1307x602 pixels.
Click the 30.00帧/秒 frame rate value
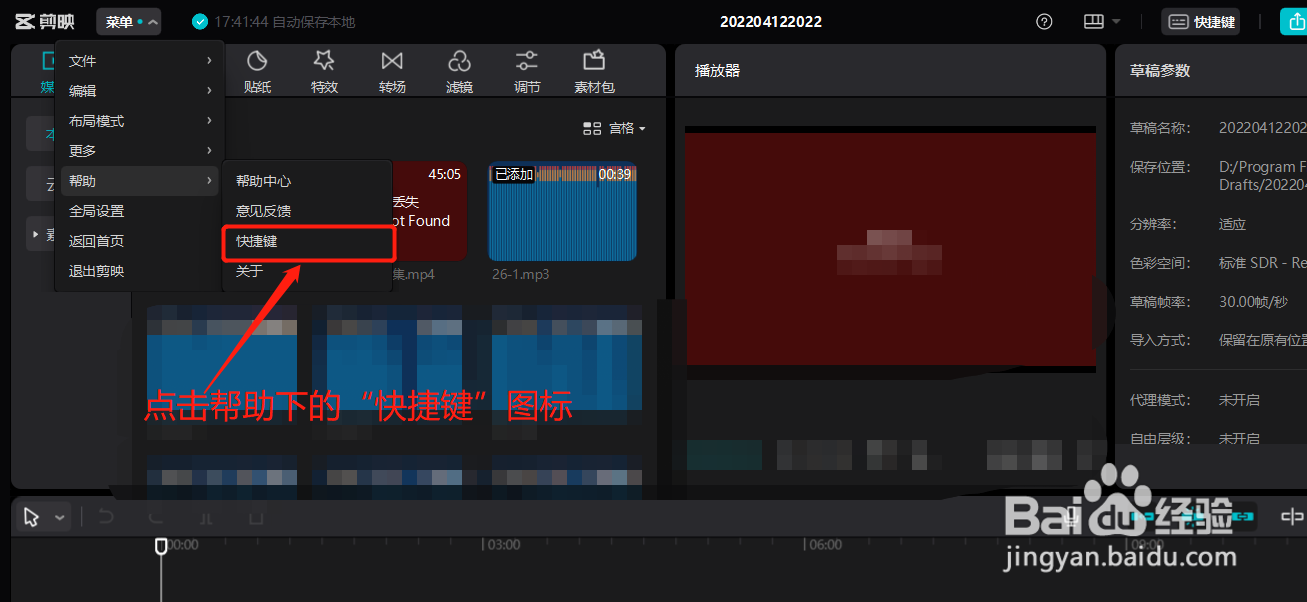point(1255,301)
